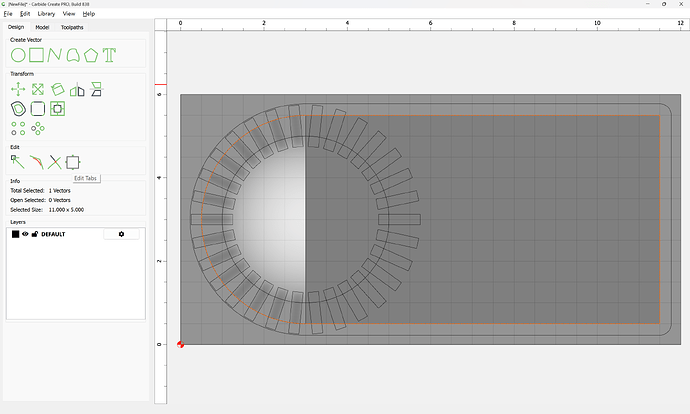Toggle visibility of the DEFAULT layer
Screen dimensions: 690x414
tap(25, 234)
